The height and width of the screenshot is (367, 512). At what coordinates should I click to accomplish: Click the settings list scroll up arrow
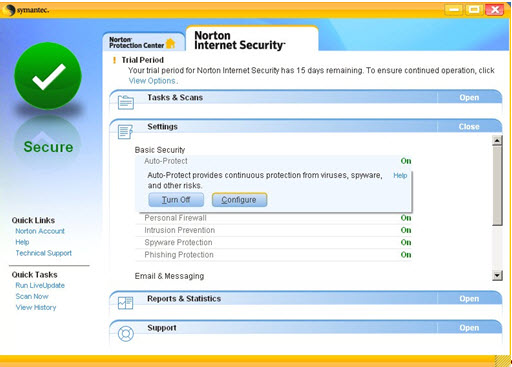[497, 140]
